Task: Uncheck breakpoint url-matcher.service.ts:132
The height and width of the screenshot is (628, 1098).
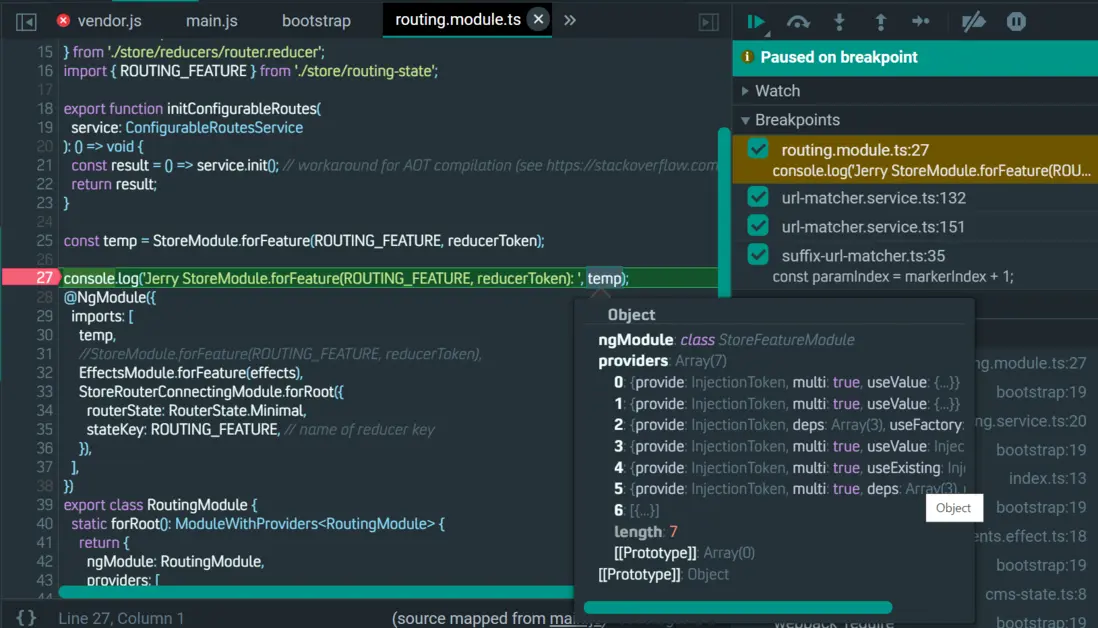Action: (x=758, y=197)
